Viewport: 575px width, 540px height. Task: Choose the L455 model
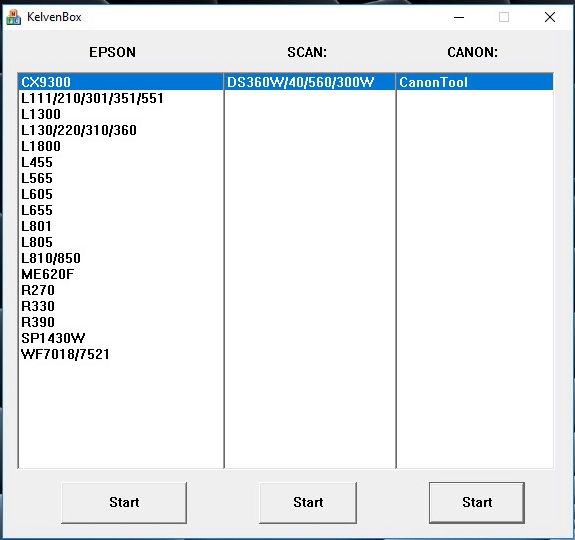click(x=121, y=162)
